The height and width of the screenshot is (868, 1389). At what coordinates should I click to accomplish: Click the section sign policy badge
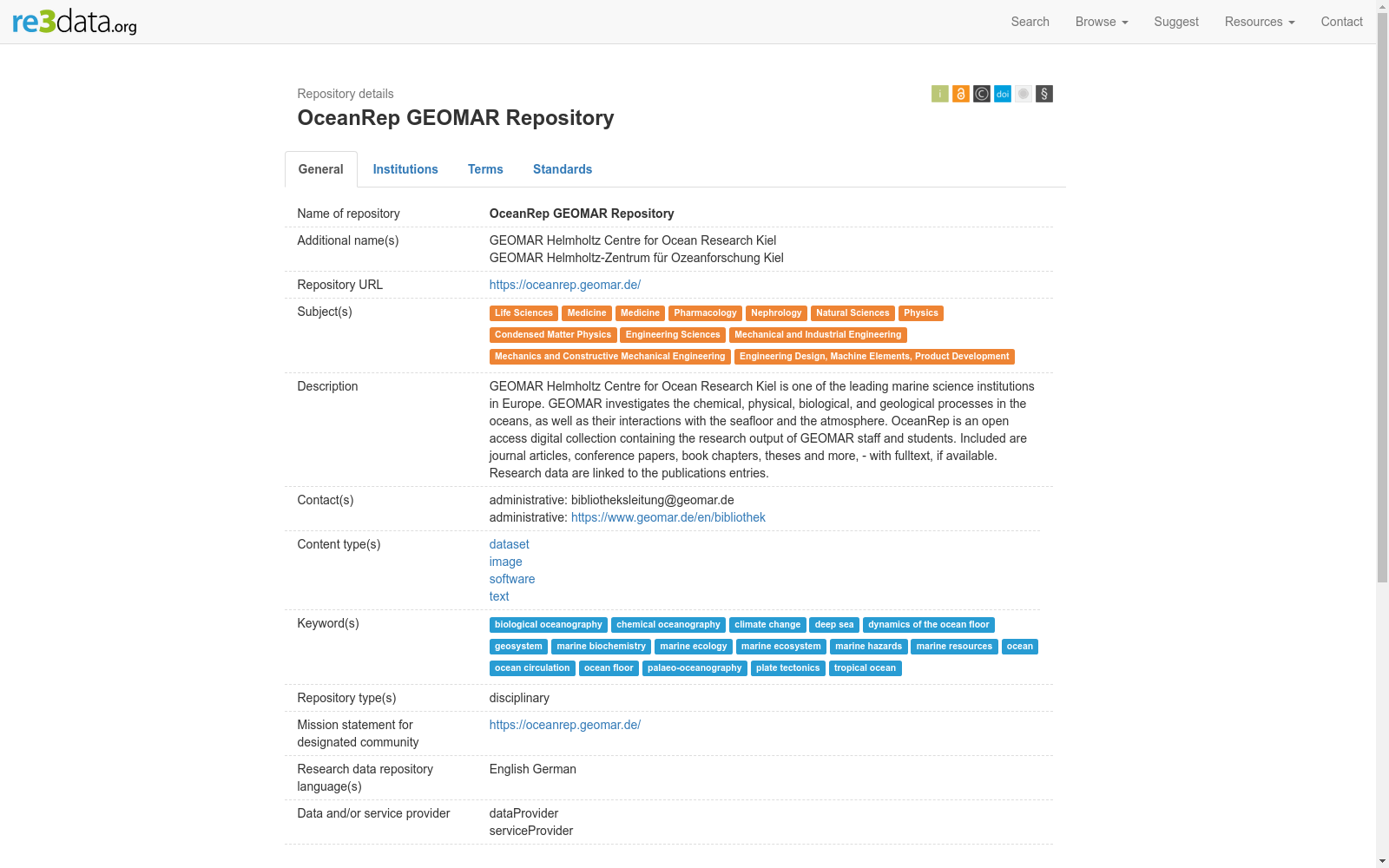1044,94
